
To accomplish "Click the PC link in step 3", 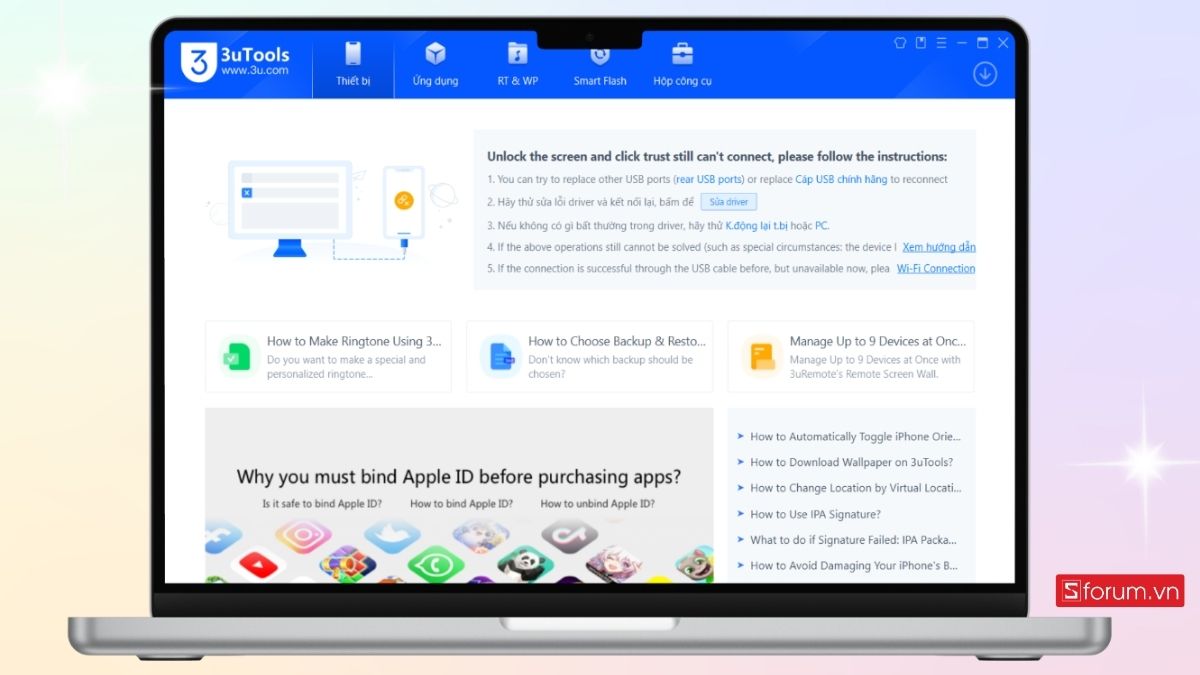I will click(821, 226).
